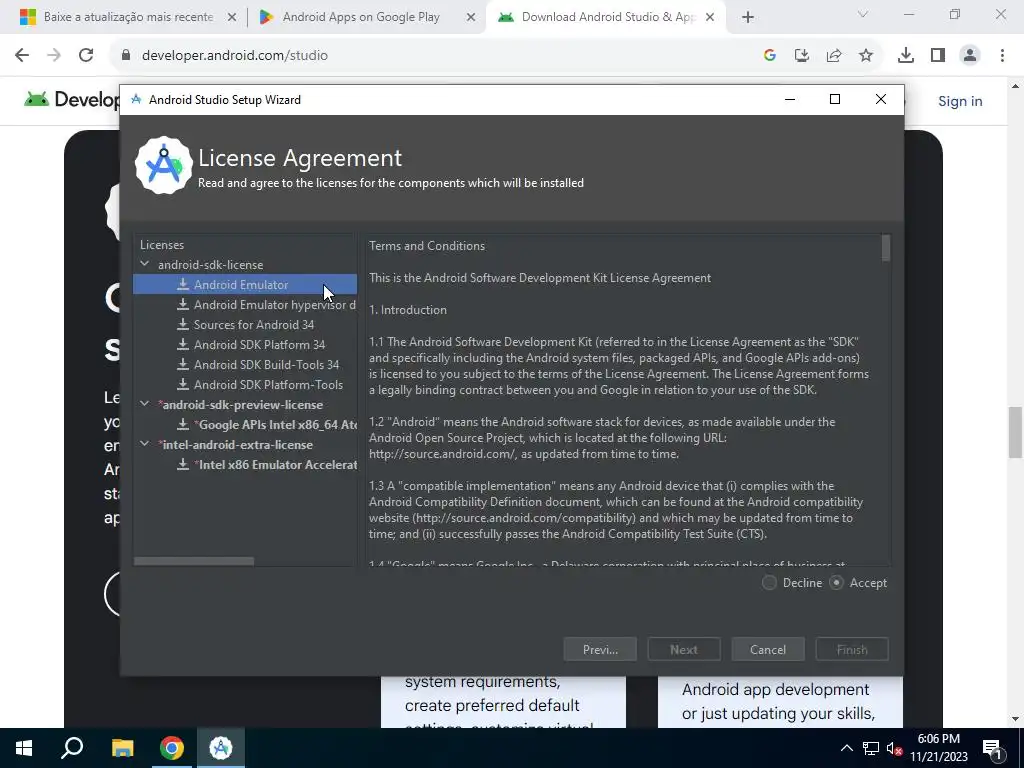Click download icon beside Google APIs Intel x86_64

point(183,424)
